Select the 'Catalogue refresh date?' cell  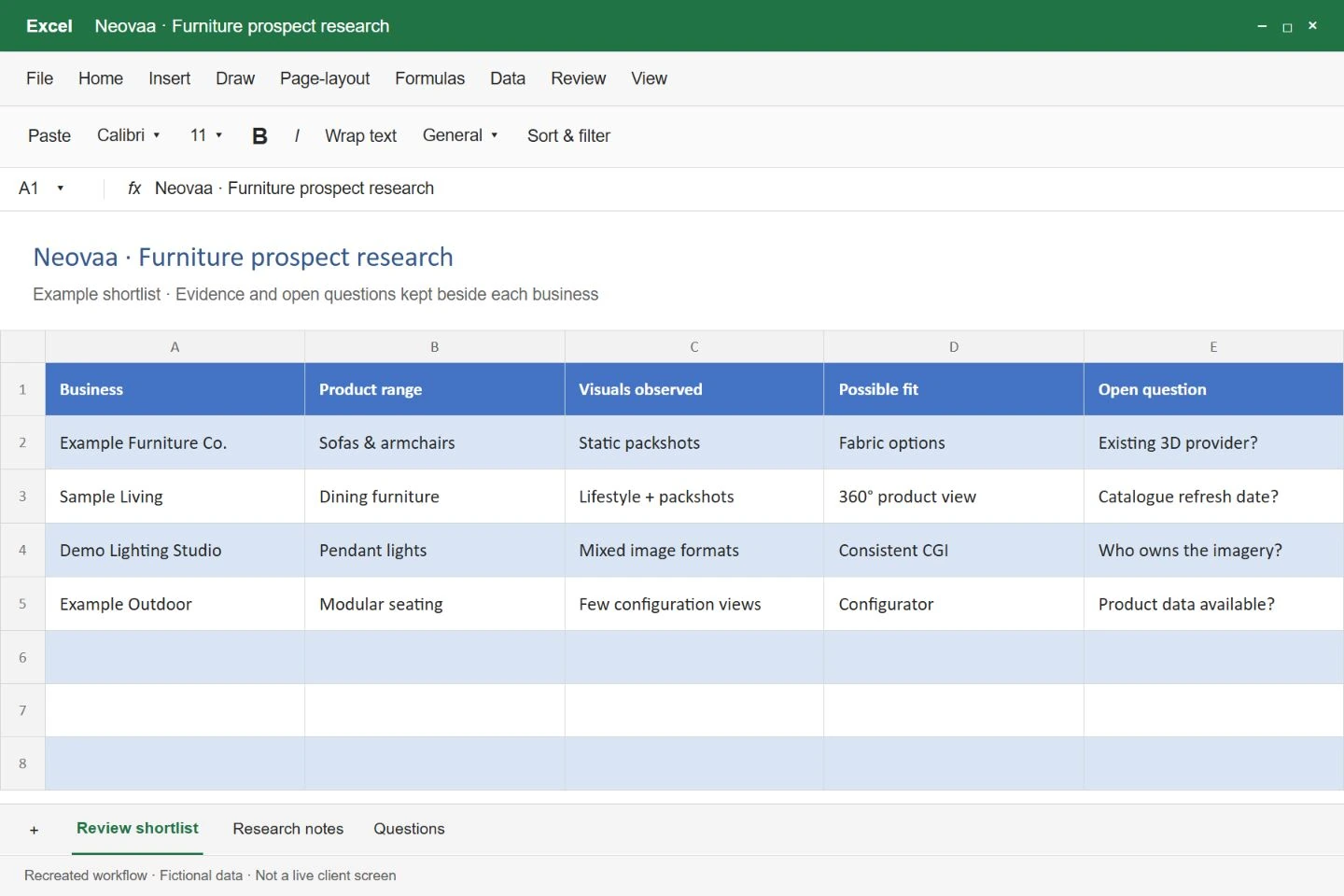click(x=1213, y=497)
